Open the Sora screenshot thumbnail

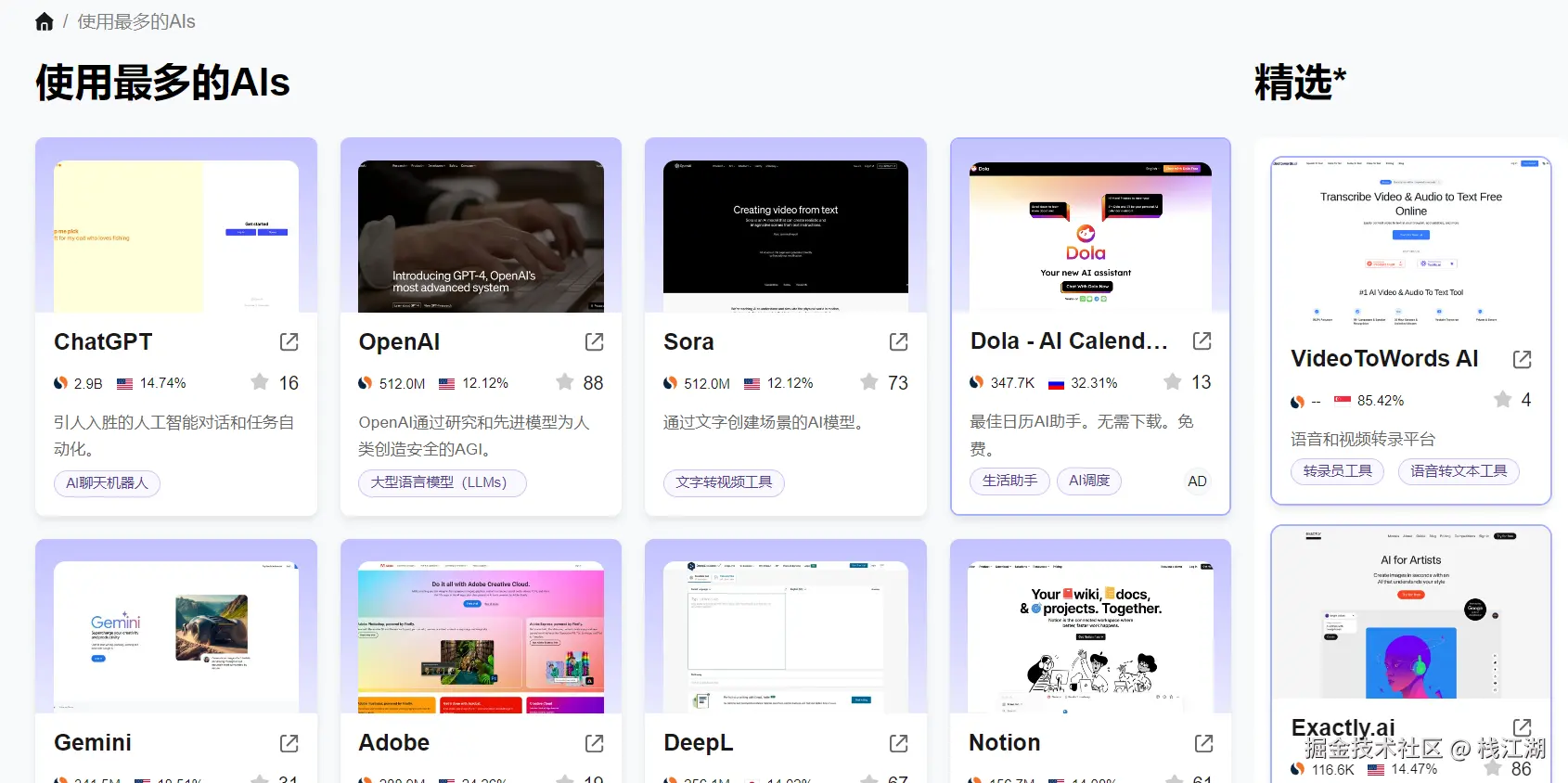786,237
